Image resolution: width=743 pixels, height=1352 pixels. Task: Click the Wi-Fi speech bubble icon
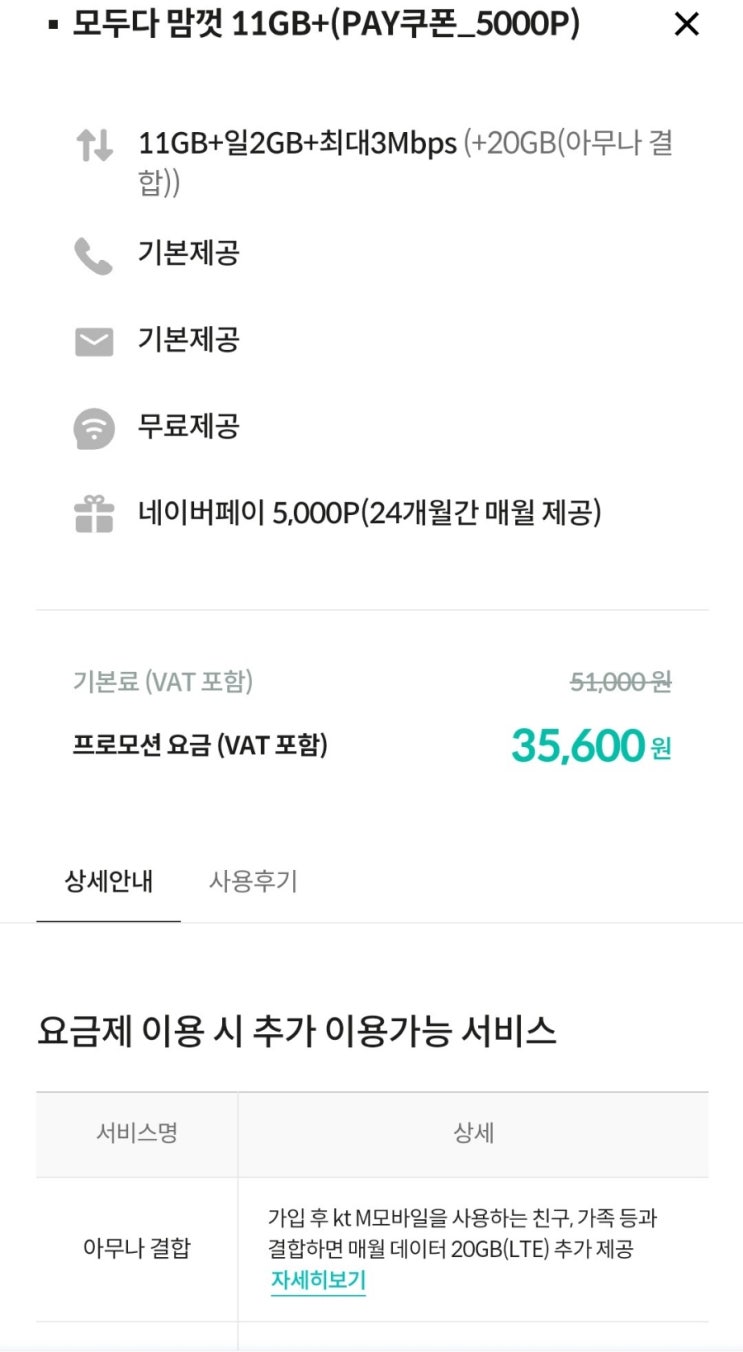[94, 429]
